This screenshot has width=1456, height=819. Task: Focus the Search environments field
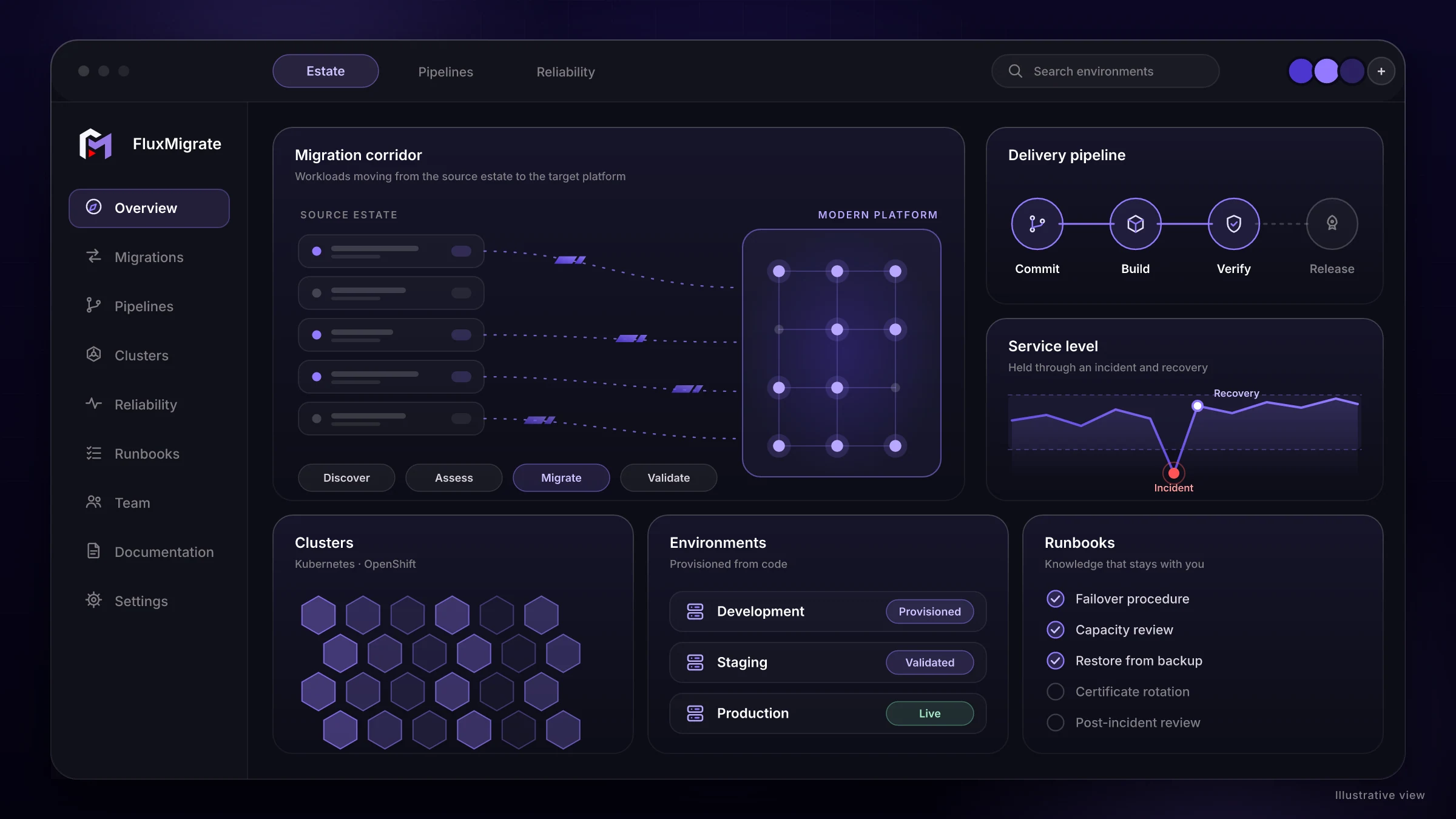pos(1105,71)
